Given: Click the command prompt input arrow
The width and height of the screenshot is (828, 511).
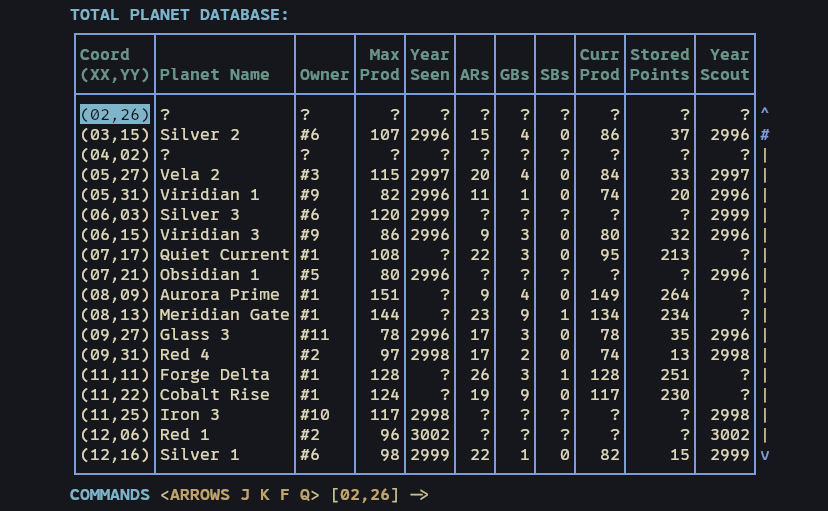Looking at the screenshot, I should [418, 495].
